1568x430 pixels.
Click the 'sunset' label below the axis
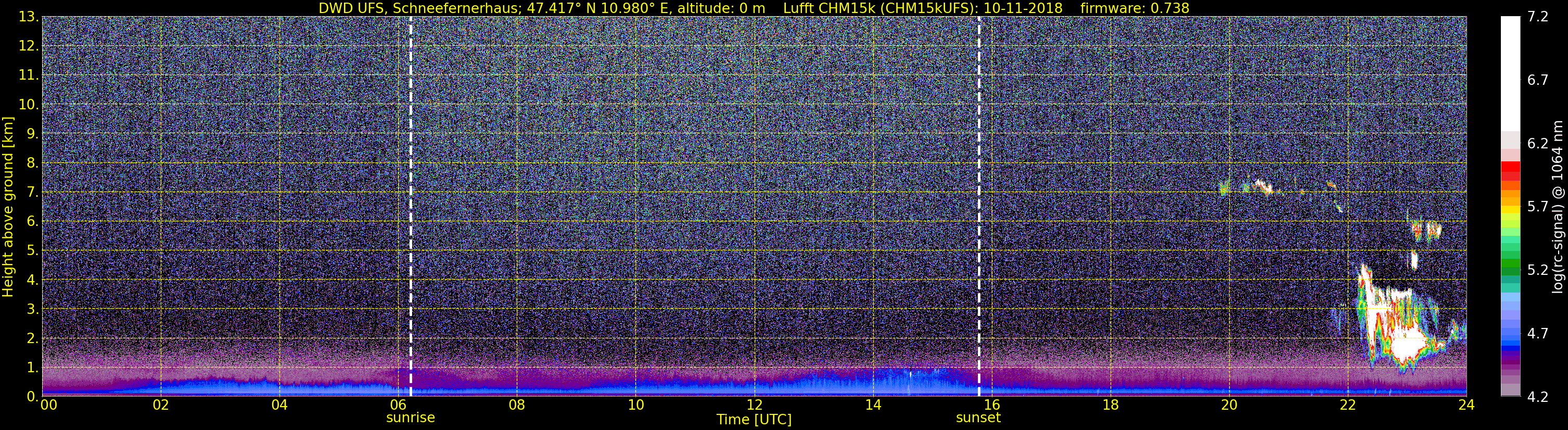(978, 418)
